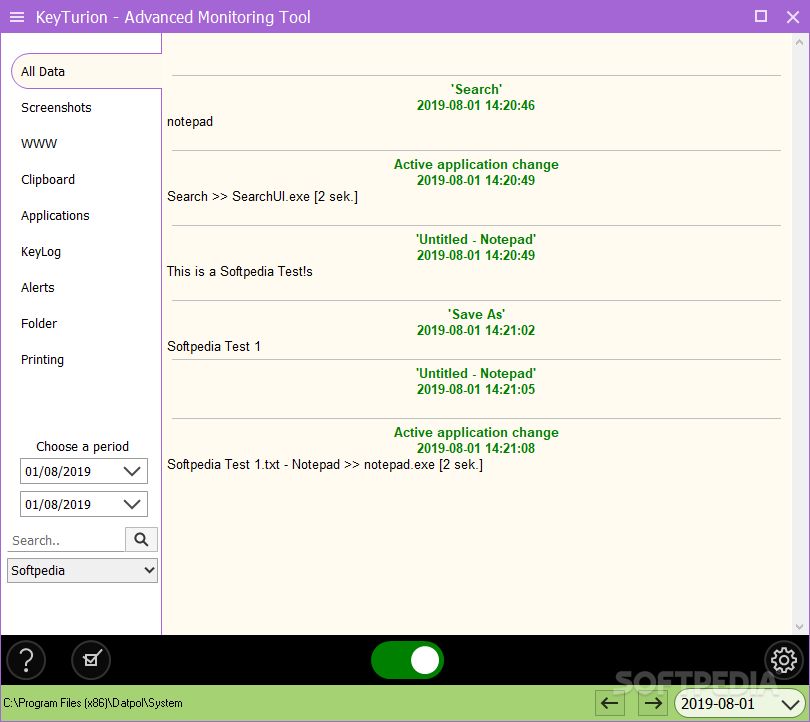Toggle the green monitoring switch
This screenshot has width=810, height=722.
pyautogui.click(x=408, y=660)
